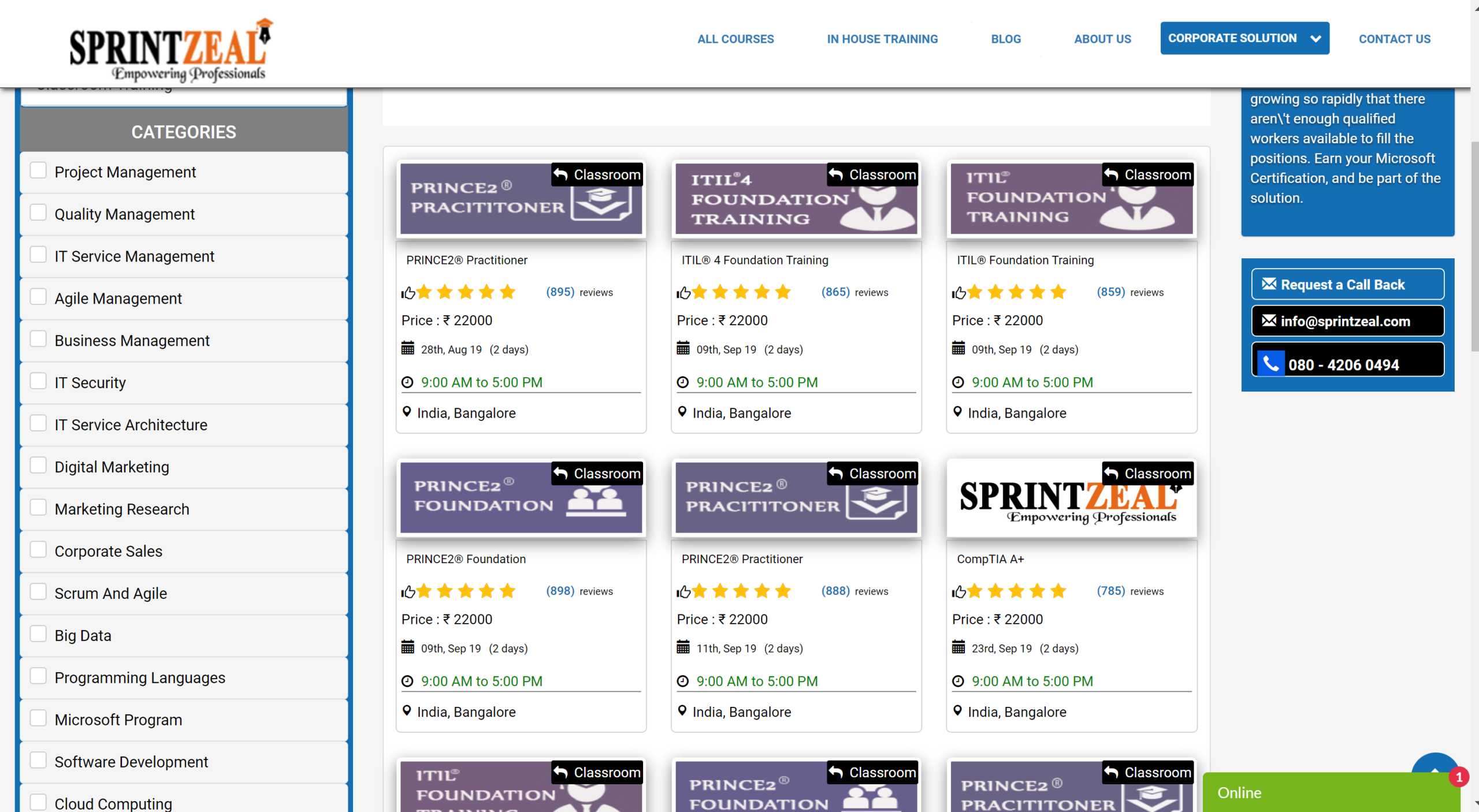Tick the Marketing Research checkbox

tap(38, 508)
